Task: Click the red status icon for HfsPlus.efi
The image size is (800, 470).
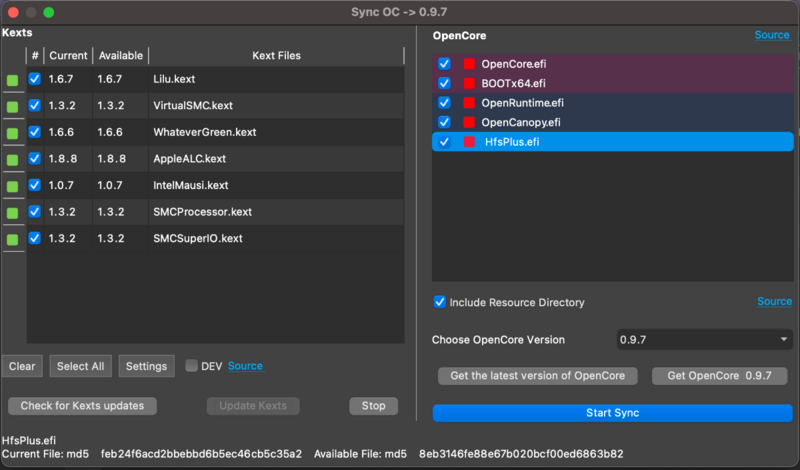Action: coord(469,142)
